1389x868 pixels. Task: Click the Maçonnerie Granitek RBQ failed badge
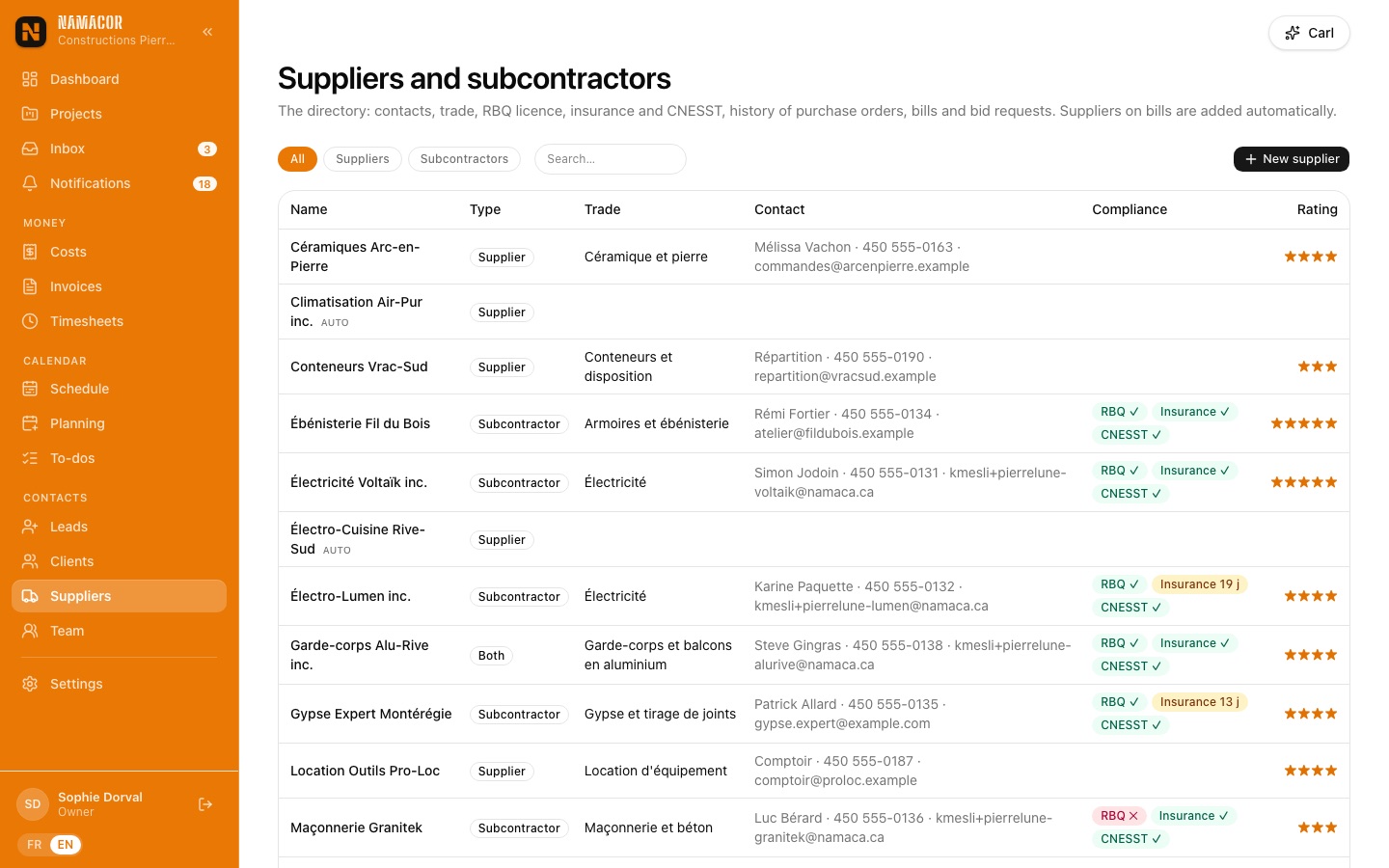[1119, 816]
